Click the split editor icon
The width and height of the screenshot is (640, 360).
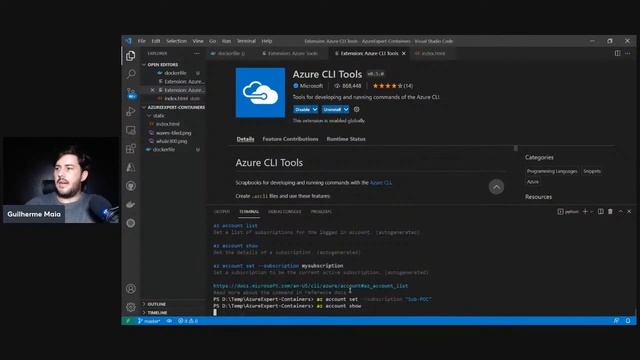pyautogui.click(x=618, y=53)
